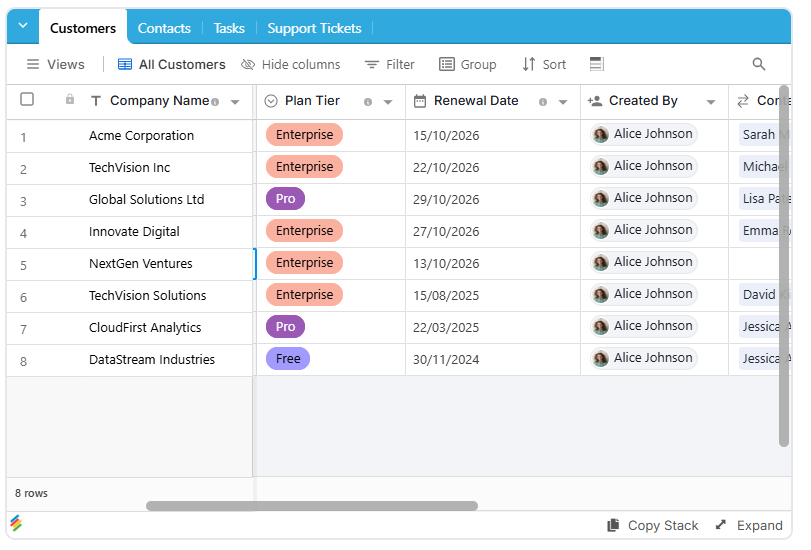Screen dimensions: 811x550
Task: Click Alice Johnson avatar in DataStream row
Action: [600, 359]
